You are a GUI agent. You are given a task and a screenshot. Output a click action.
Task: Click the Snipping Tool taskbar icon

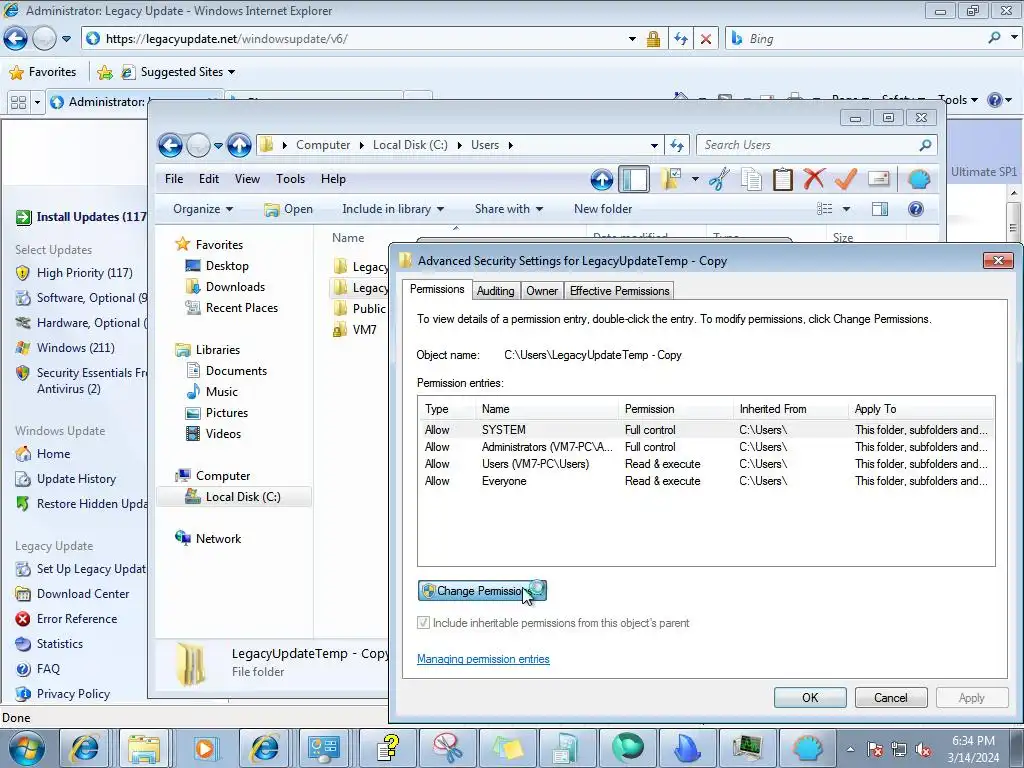447,748
